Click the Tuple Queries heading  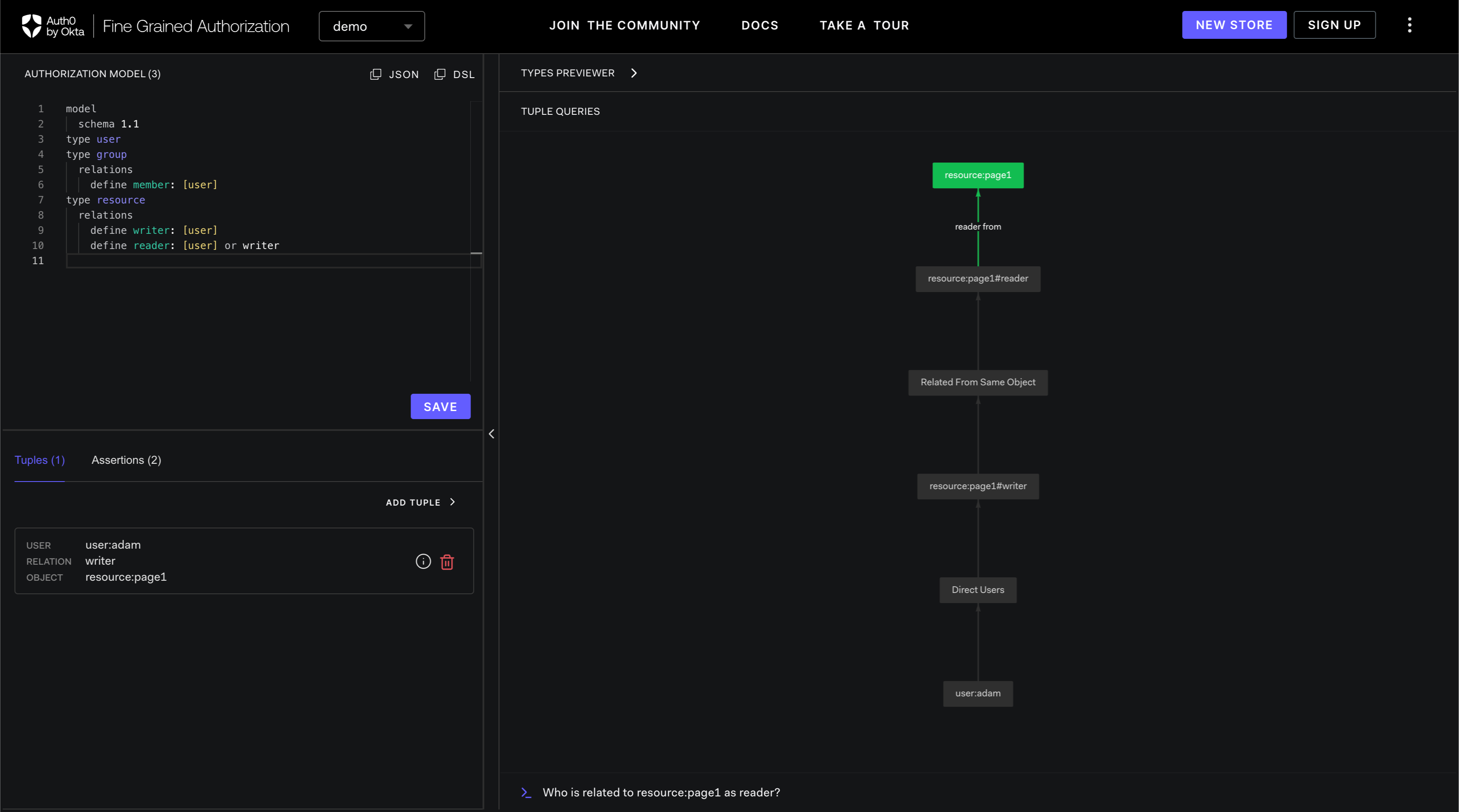(560, 111)
